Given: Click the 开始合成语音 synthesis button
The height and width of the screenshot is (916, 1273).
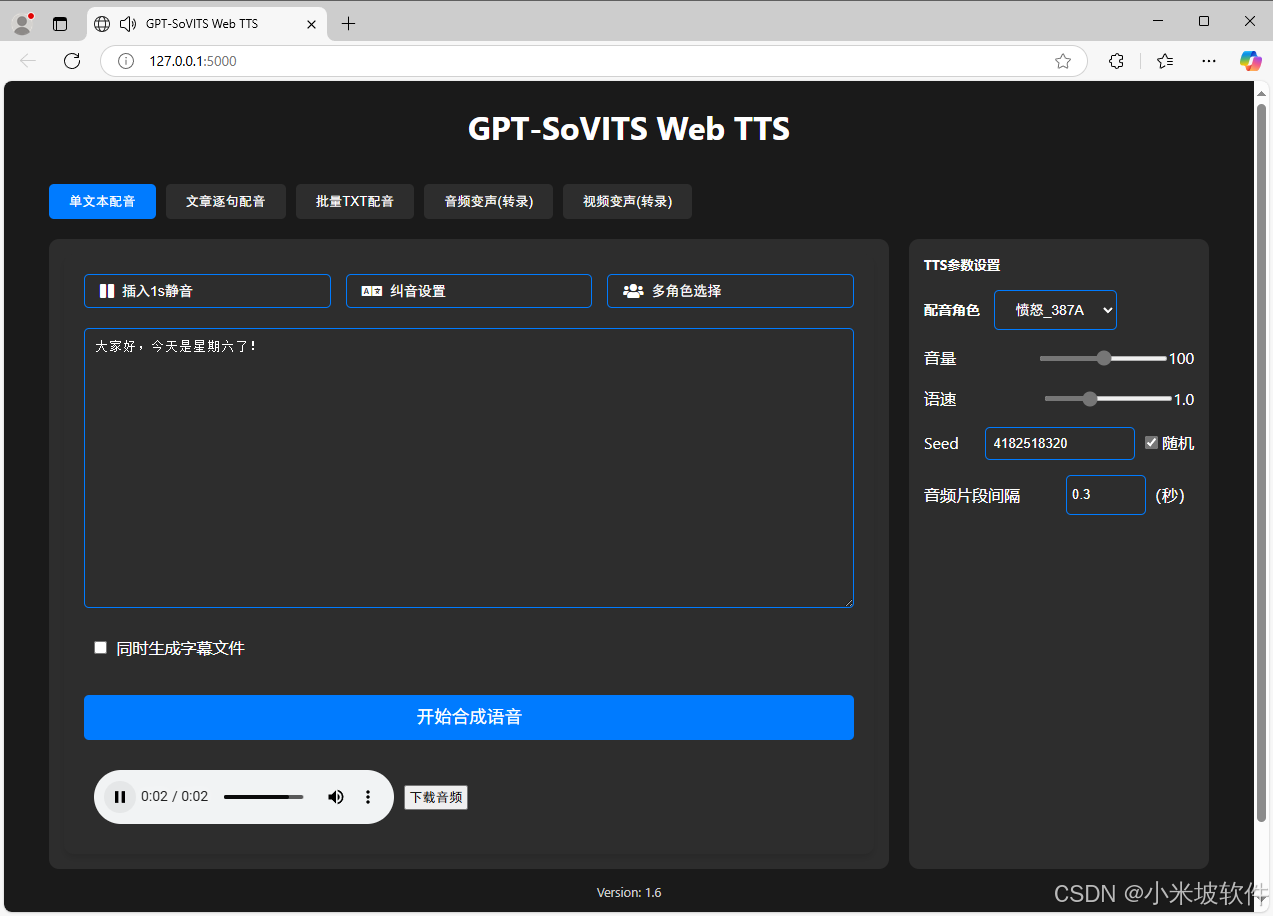Looking at the screenshot, I should (468, 717).
